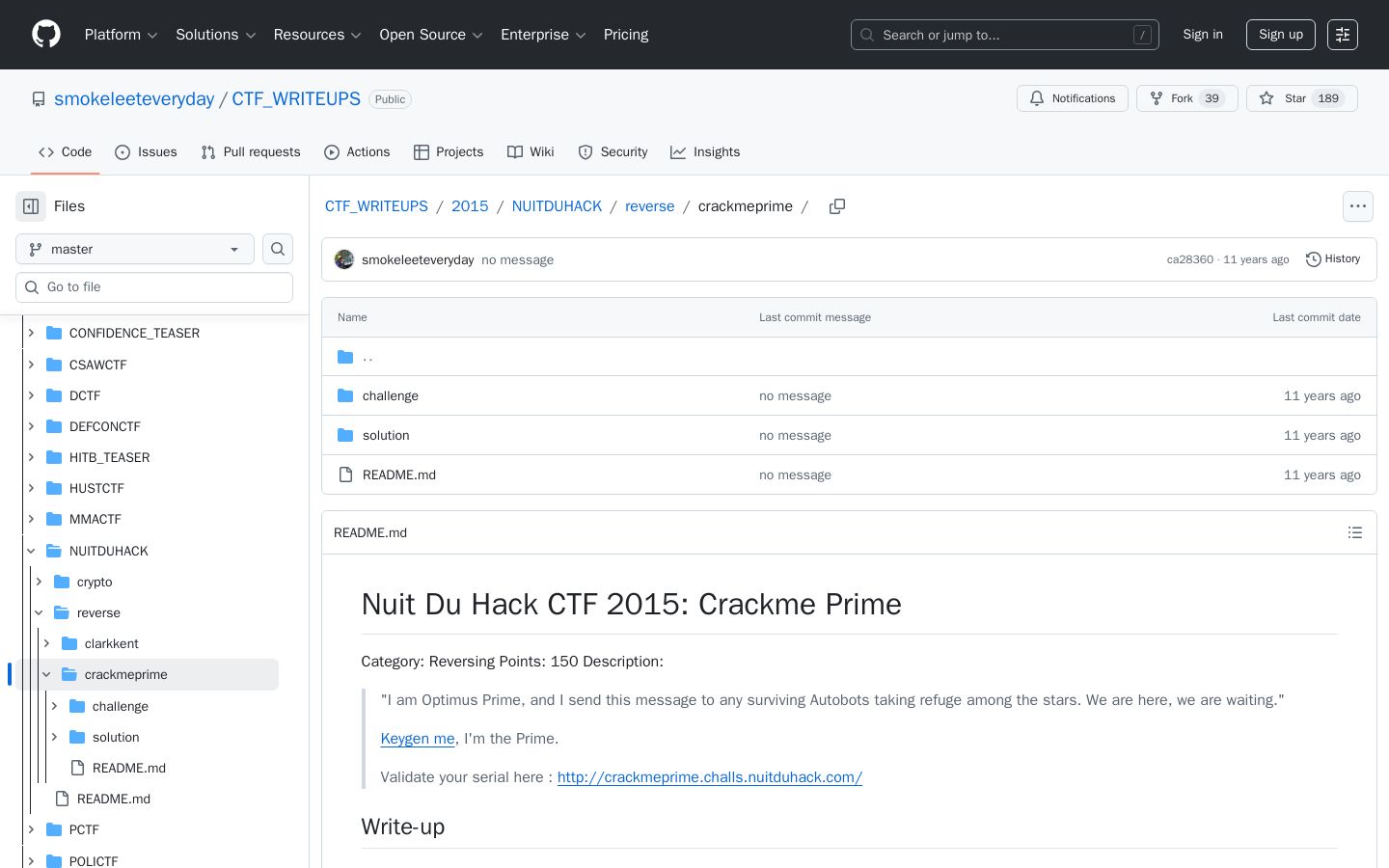Image resolution: width=1389 pixels, height=868 pixels.
Task: Expand the HUSTCTF folder chevron
Action: point(31,488)
